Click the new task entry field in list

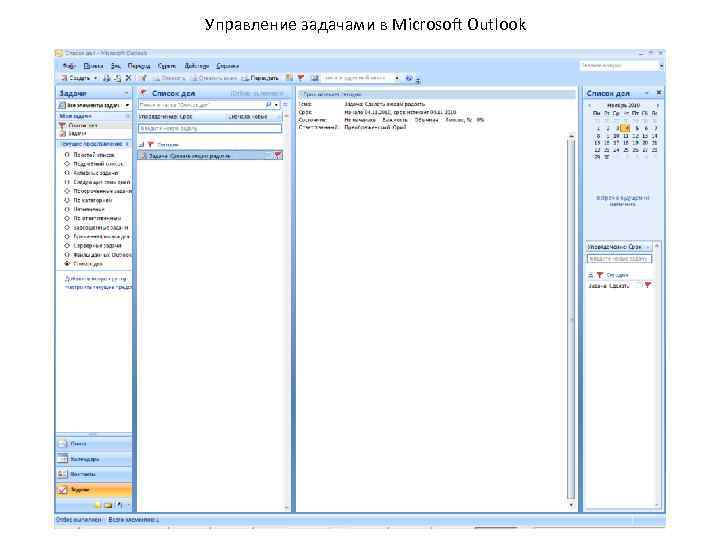click(210, 129)
